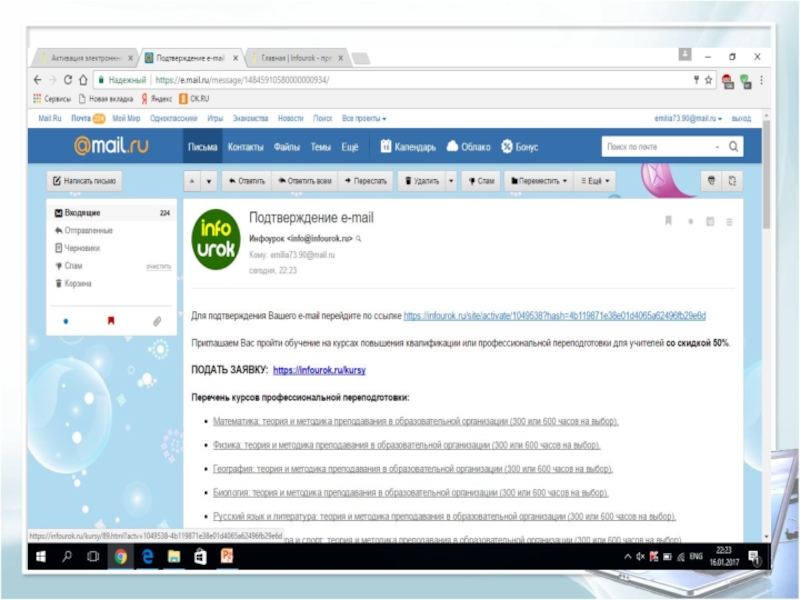Open the Входящие folder
This screenshot has width=800, height=600.
click(x=112, y=213)
